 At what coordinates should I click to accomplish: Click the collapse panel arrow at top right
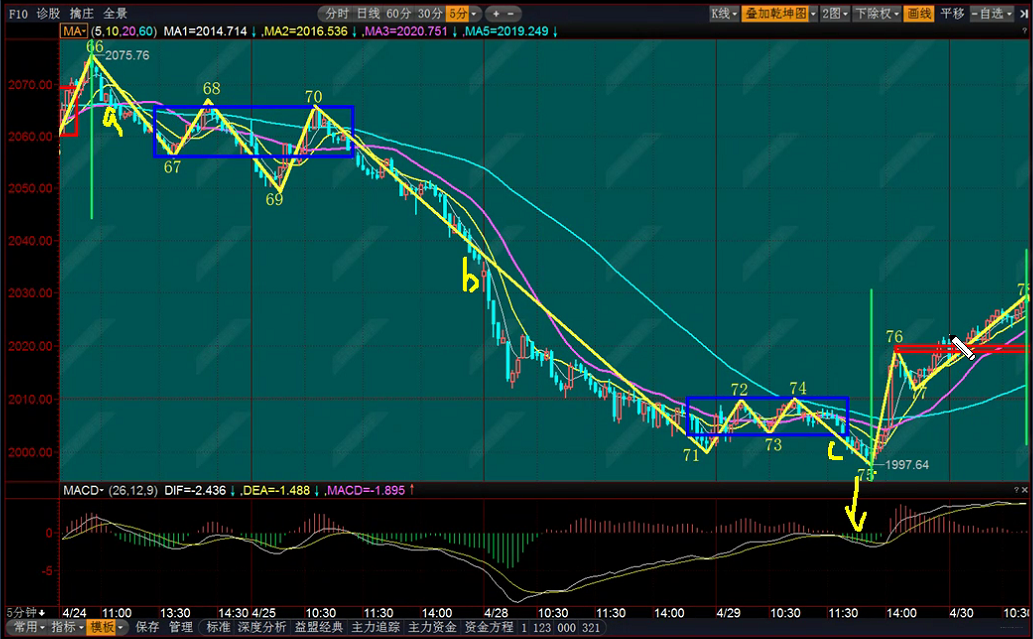pyautogui.click(x=1024, y=13)
